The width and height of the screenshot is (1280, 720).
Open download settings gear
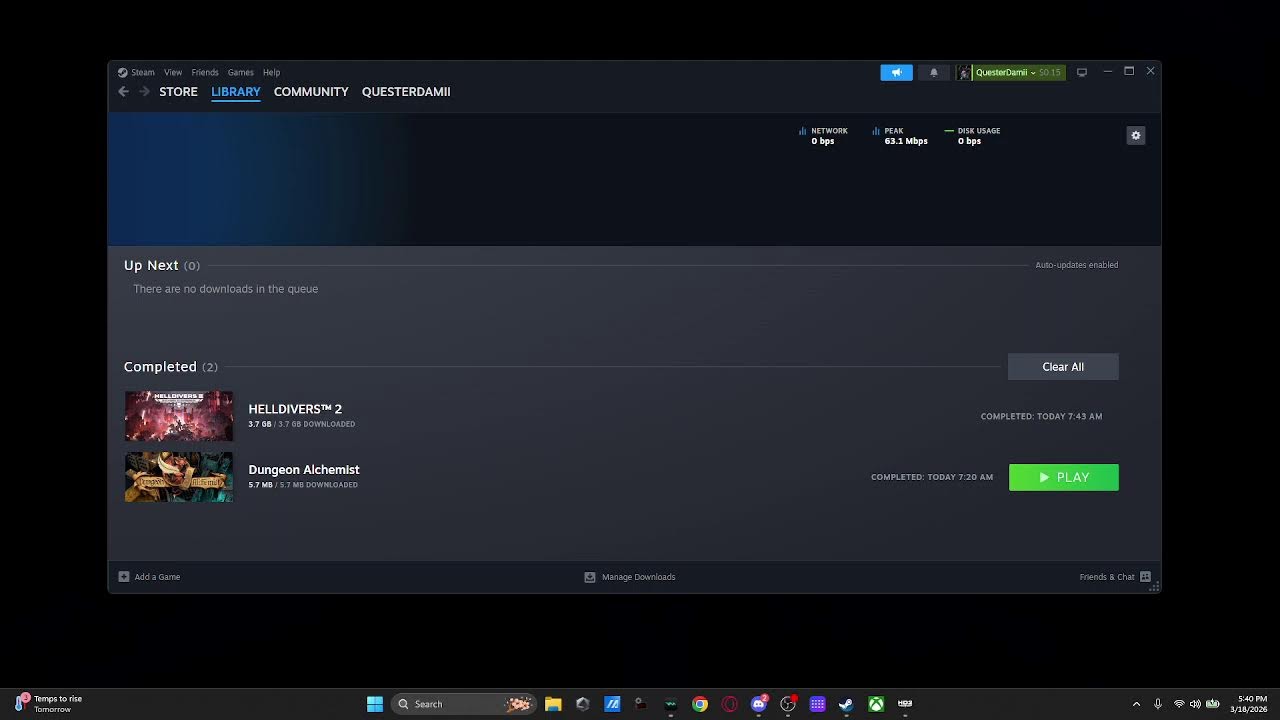coord(1135,135)
